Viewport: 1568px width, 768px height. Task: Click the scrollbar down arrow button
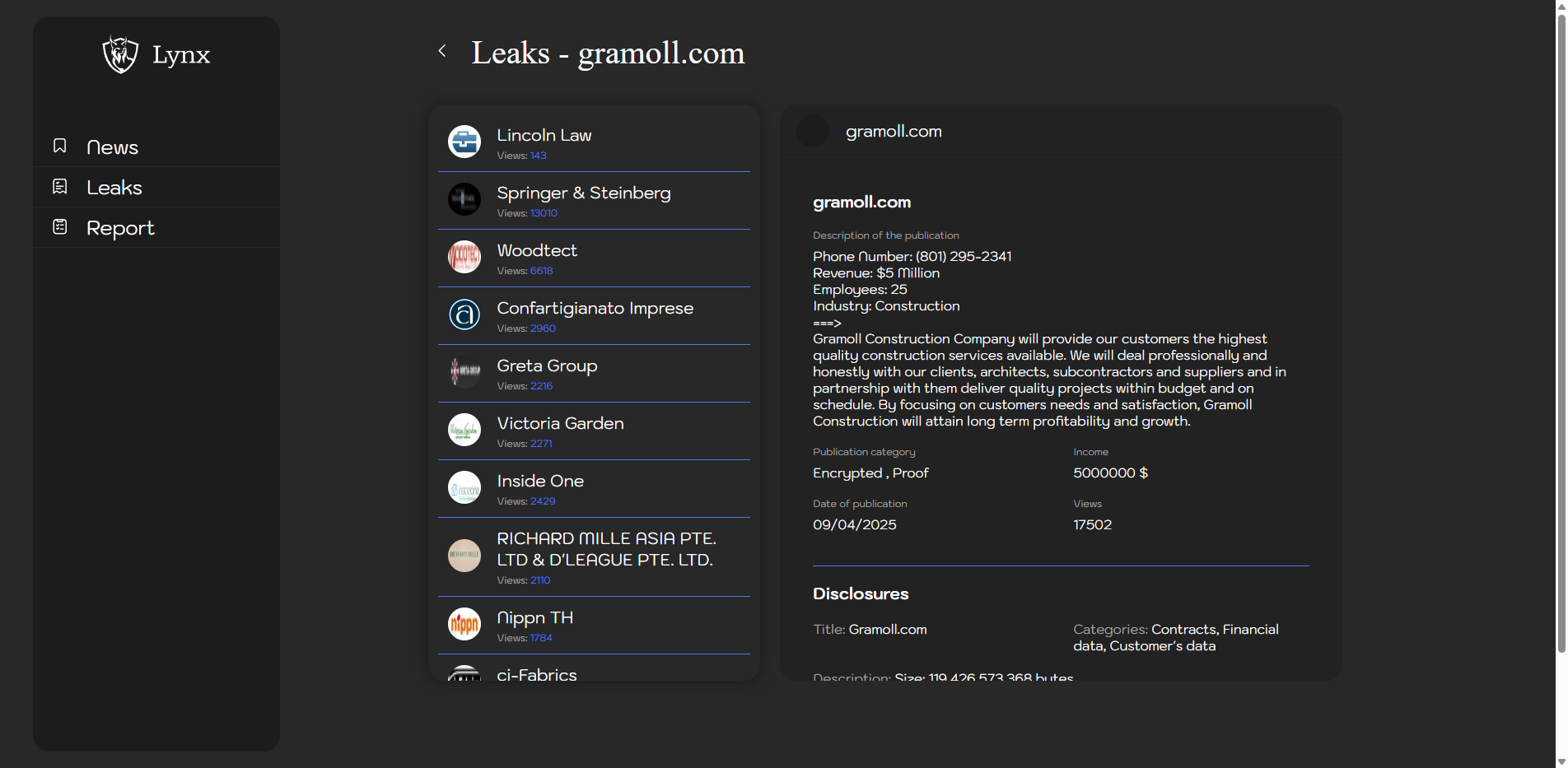pos(1561,761)
